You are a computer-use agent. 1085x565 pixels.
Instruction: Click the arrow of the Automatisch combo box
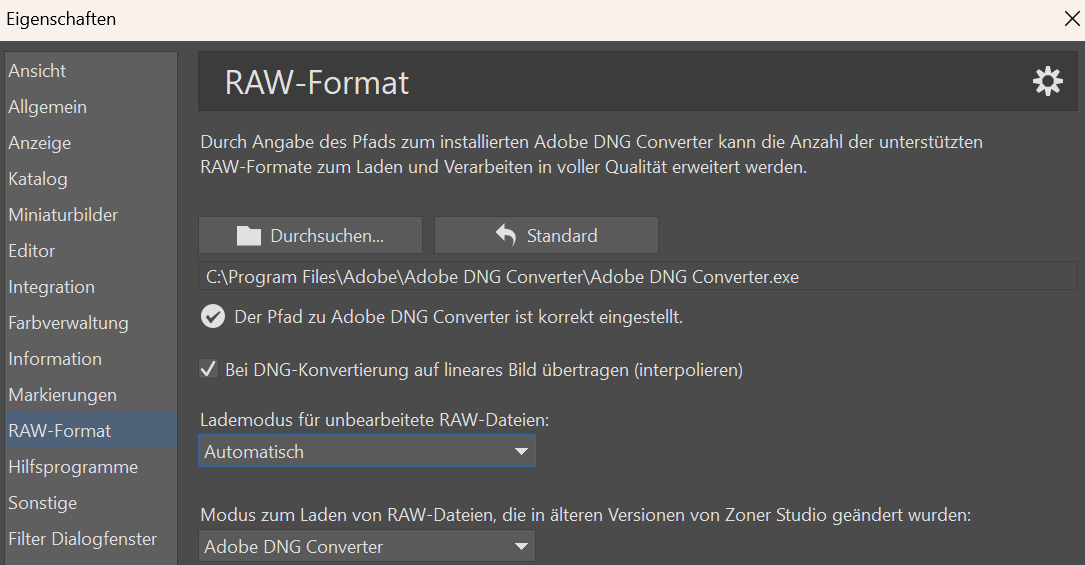(521, 452)
